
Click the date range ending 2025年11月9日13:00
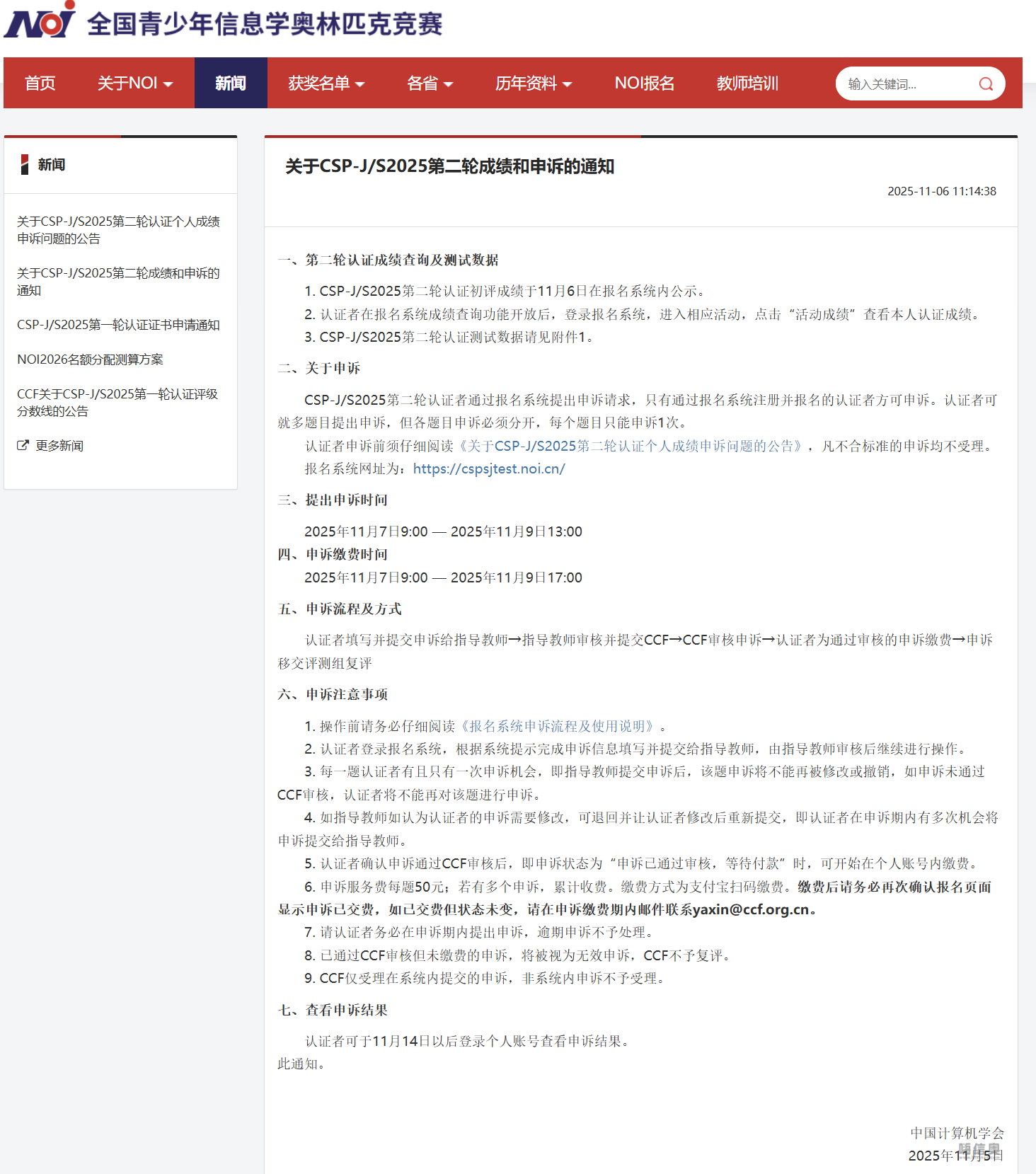pos(444,531)
